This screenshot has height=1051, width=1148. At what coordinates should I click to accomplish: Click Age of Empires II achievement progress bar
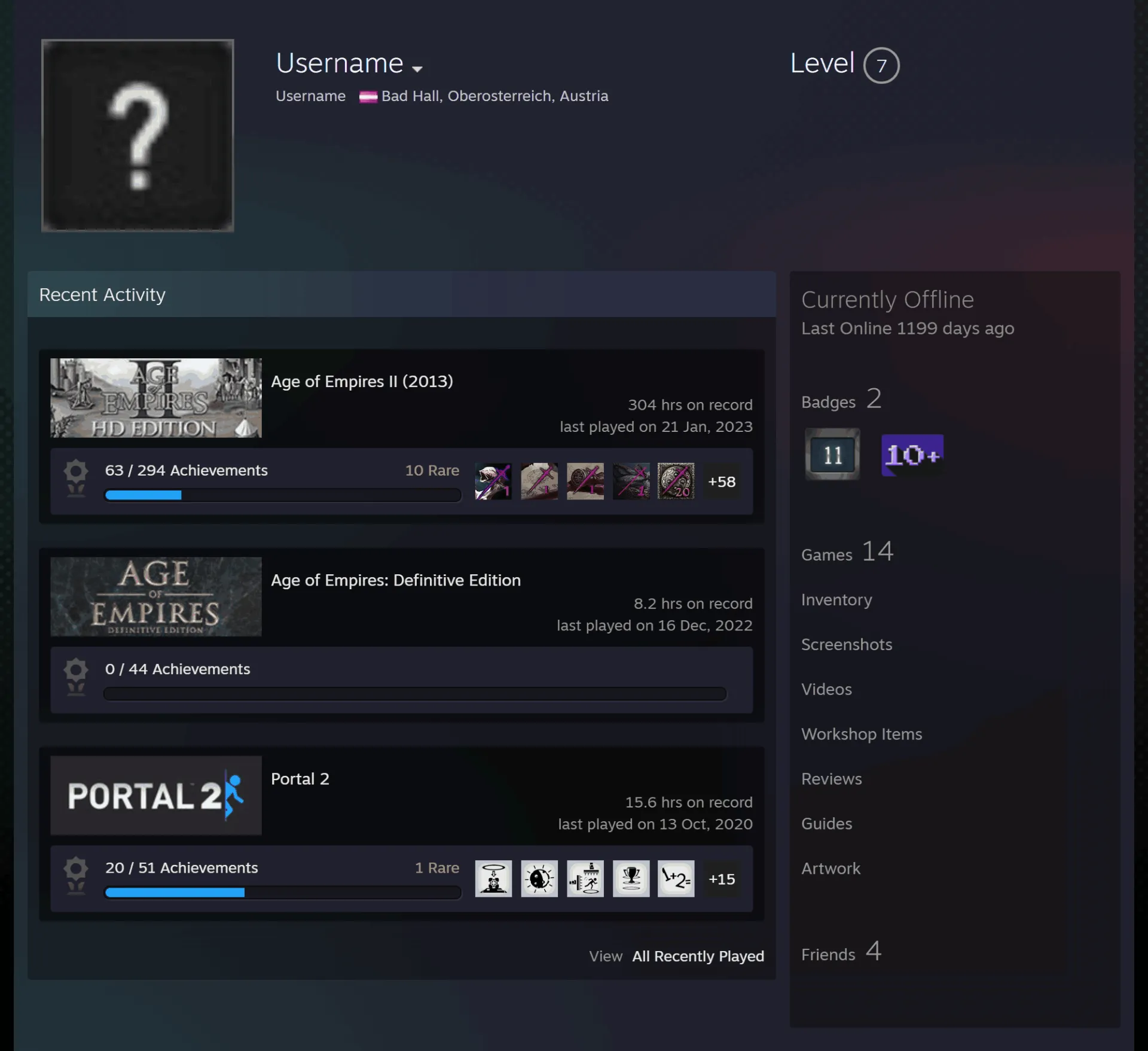[283, 495]
